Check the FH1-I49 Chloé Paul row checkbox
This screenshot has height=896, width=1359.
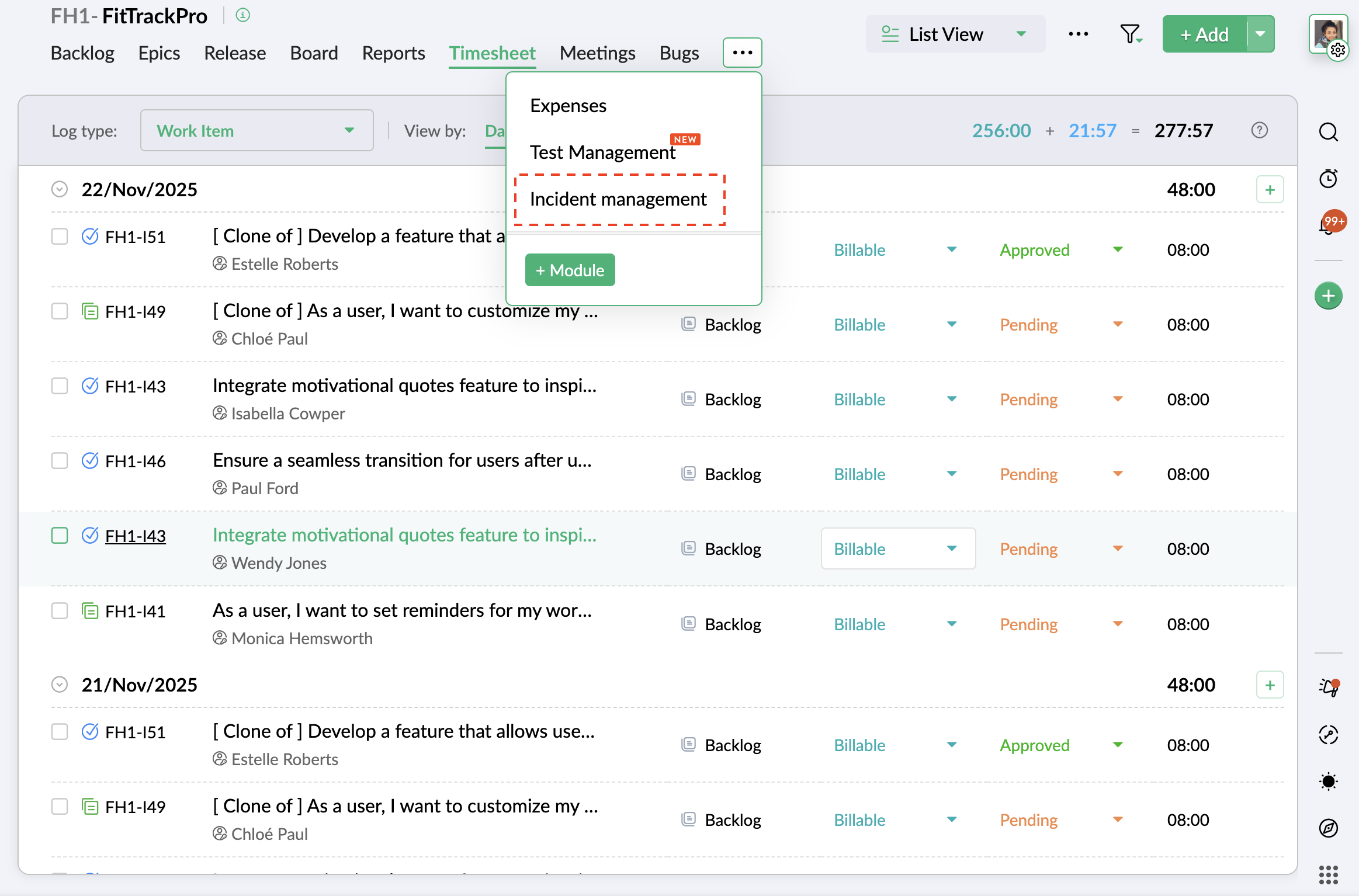click(x=60, y=311)
